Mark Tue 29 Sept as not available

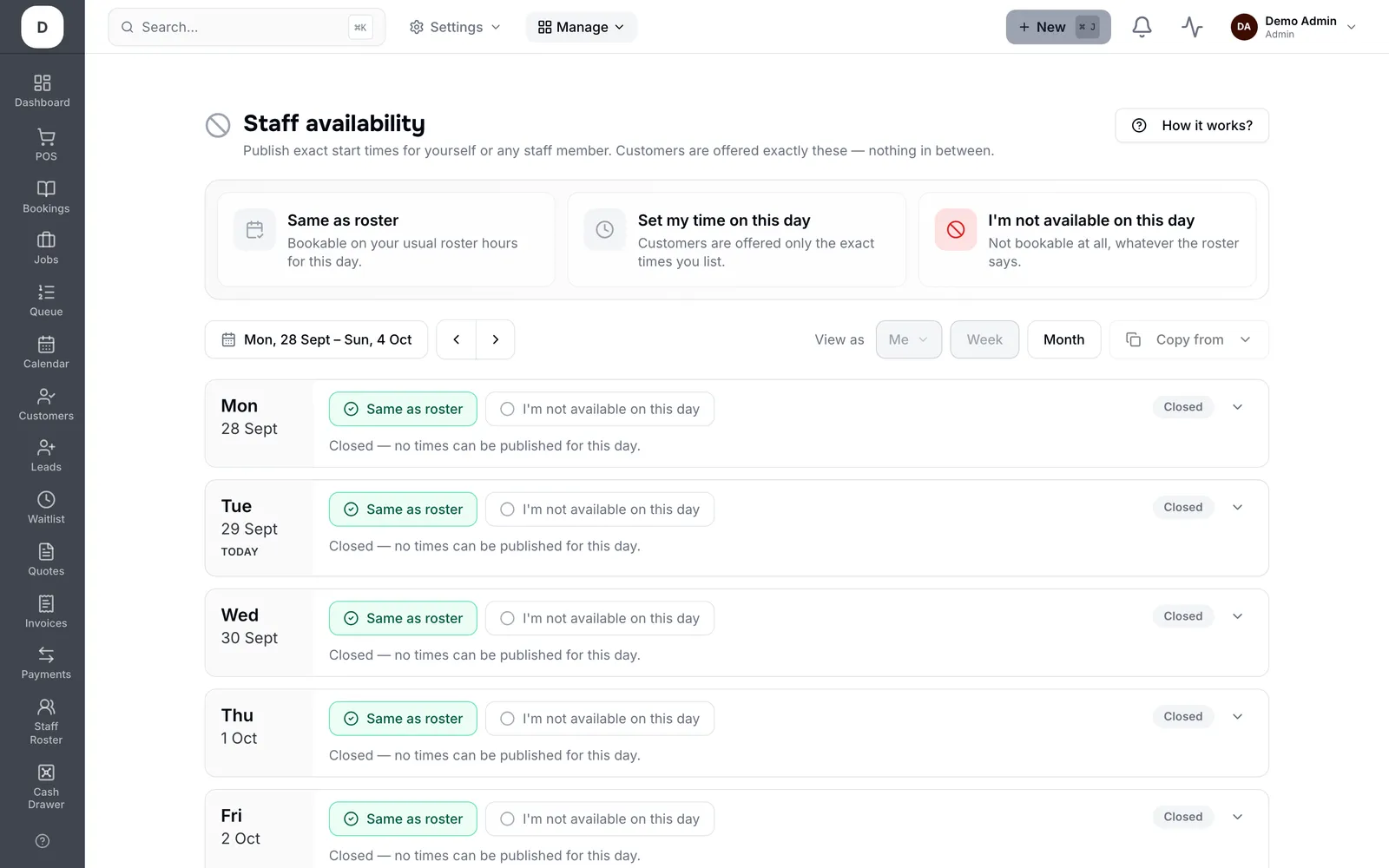pos(600,510)
